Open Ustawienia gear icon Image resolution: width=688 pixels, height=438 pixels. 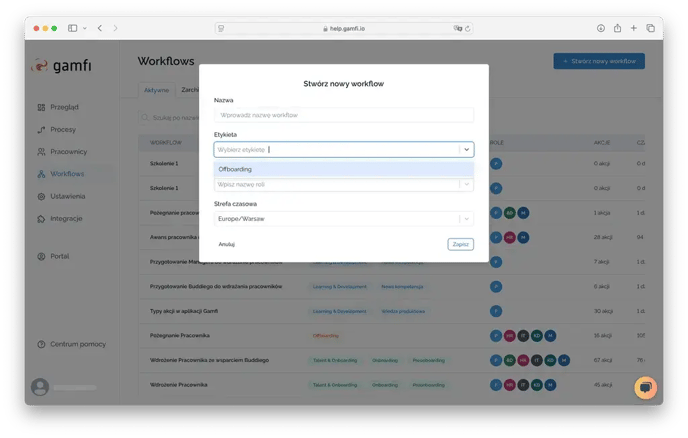click(x=41, y=196)
